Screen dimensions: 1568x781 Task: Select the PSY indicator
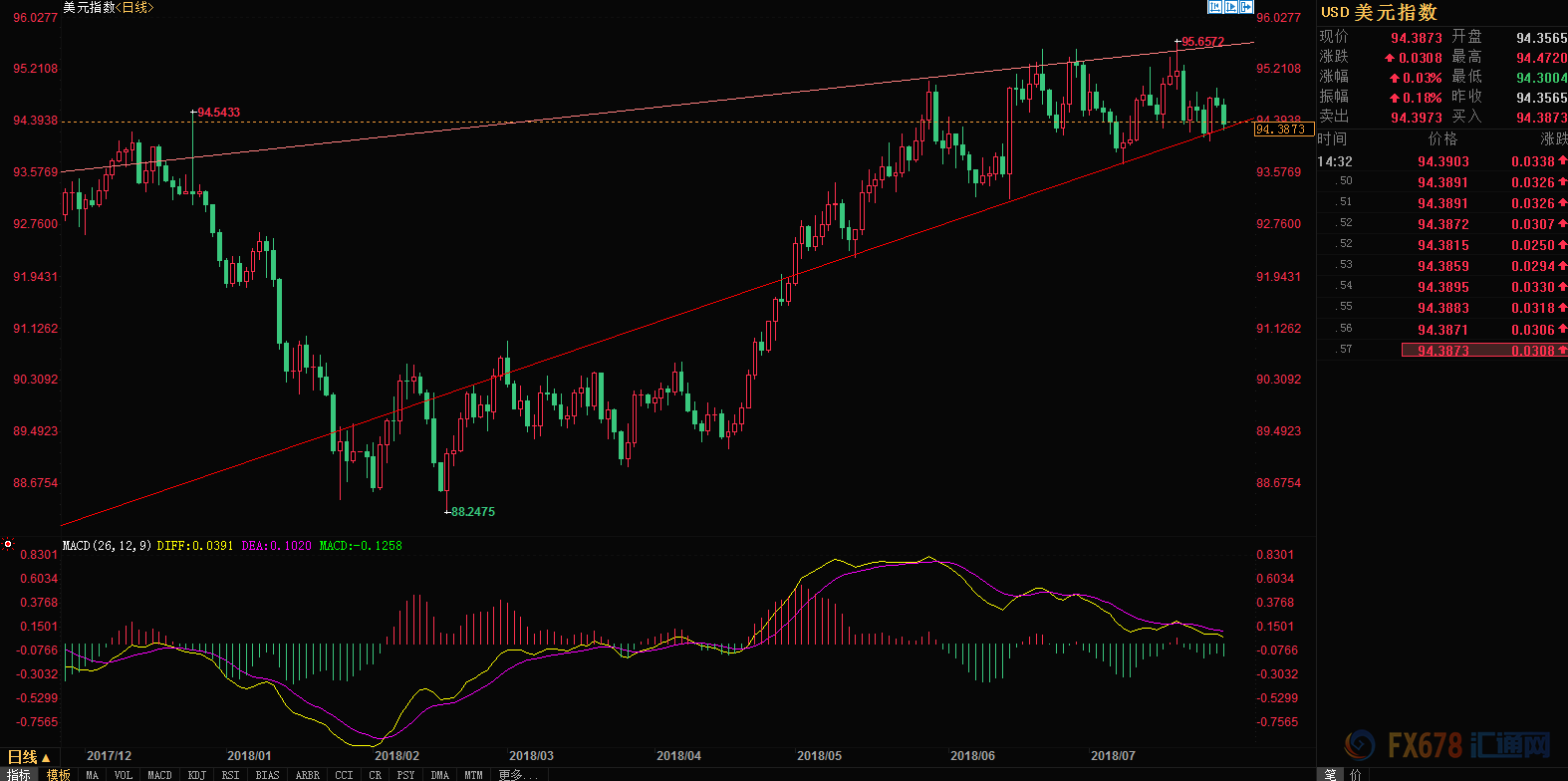(x=405, y=774)
